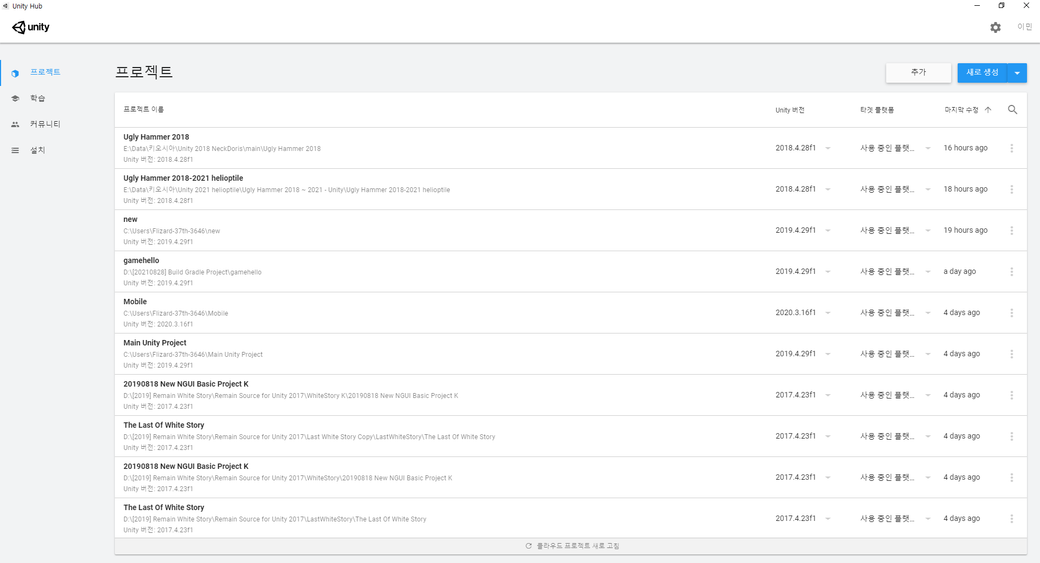This screenshot has width=1040, height=563.
Task: Switch to the 학습 sidebar tab
Action: (x=37, y=98)
